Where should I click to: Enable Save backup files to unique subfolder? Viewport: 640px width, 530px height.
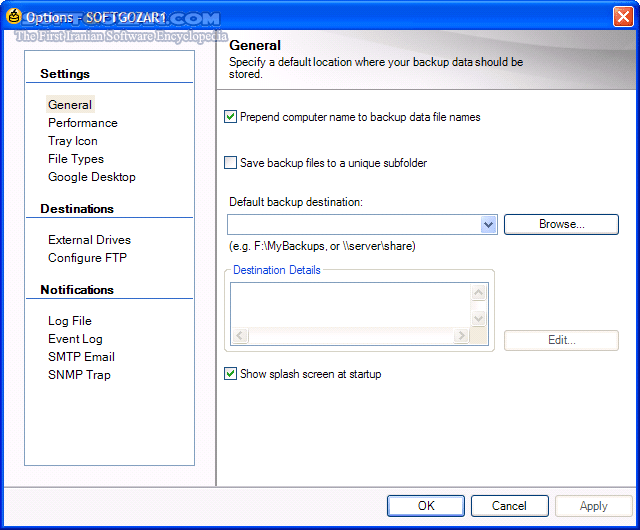(231, 163)
